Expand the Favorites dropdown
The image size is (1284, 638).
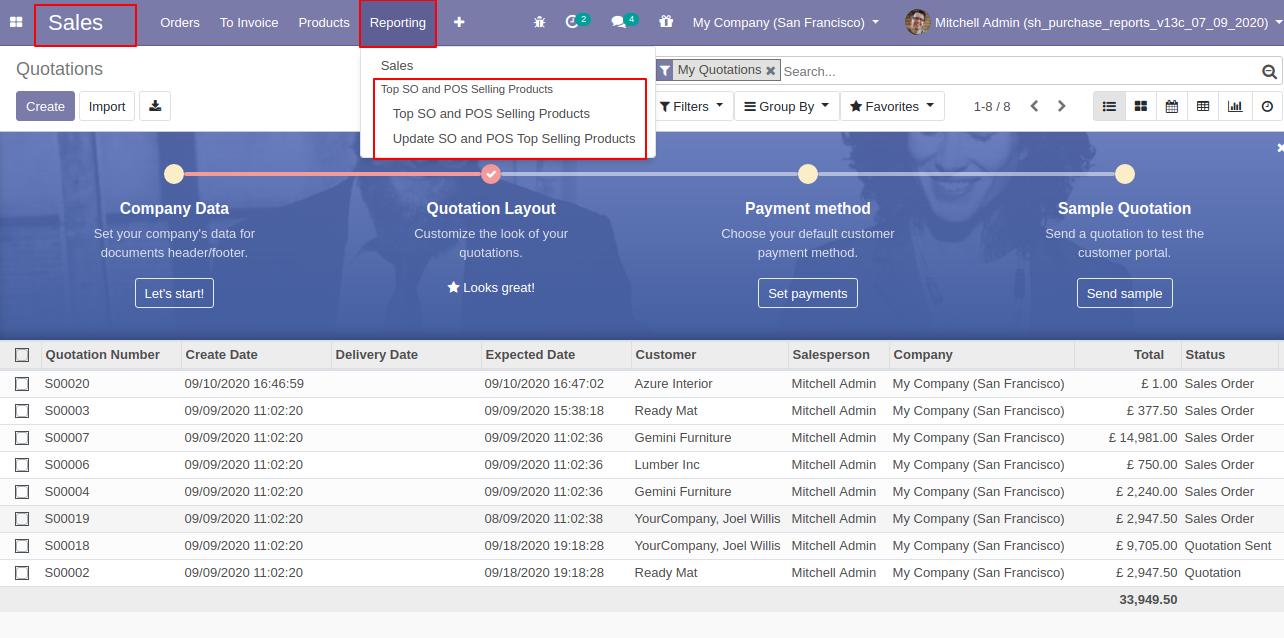point(892,106)
